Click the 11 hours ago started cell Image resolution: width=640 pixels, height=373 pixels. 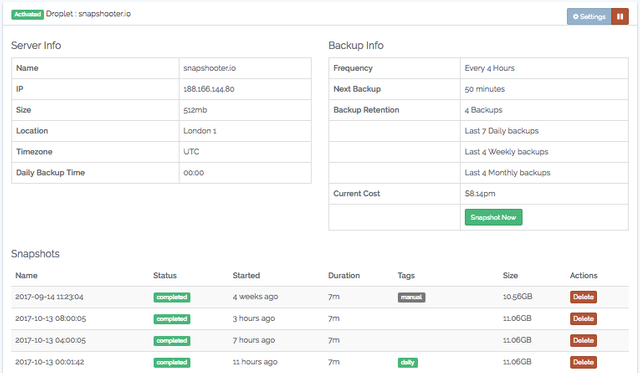(x=255, y=362)
